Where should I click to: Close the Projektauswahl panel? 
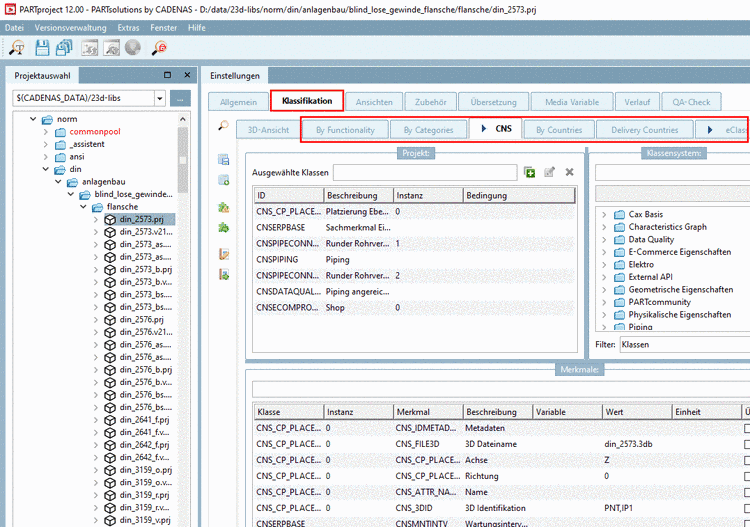click(187, 75)
